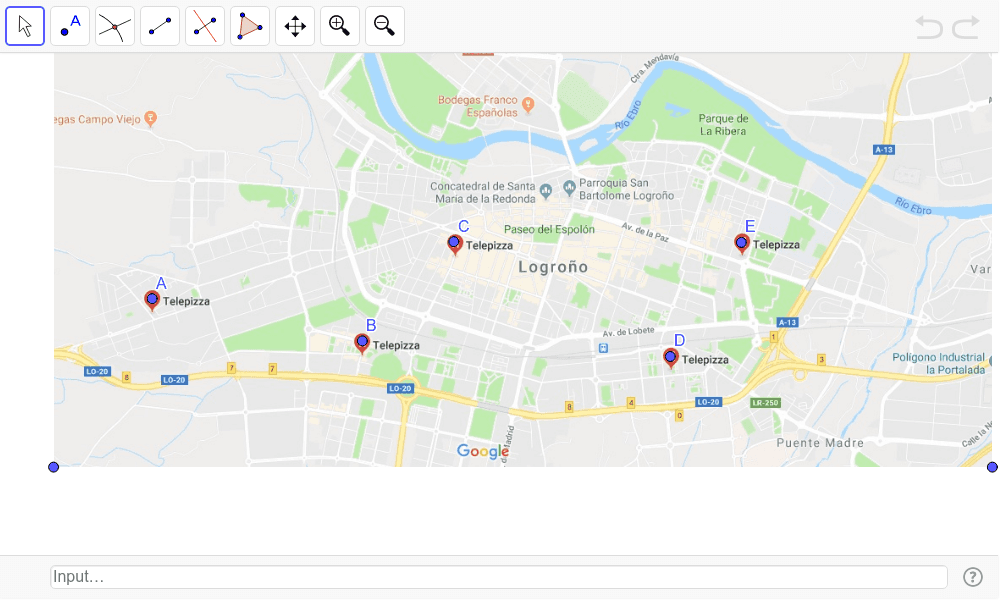
Task: Select point A near Telepizza west
Action: pos(153,297)
